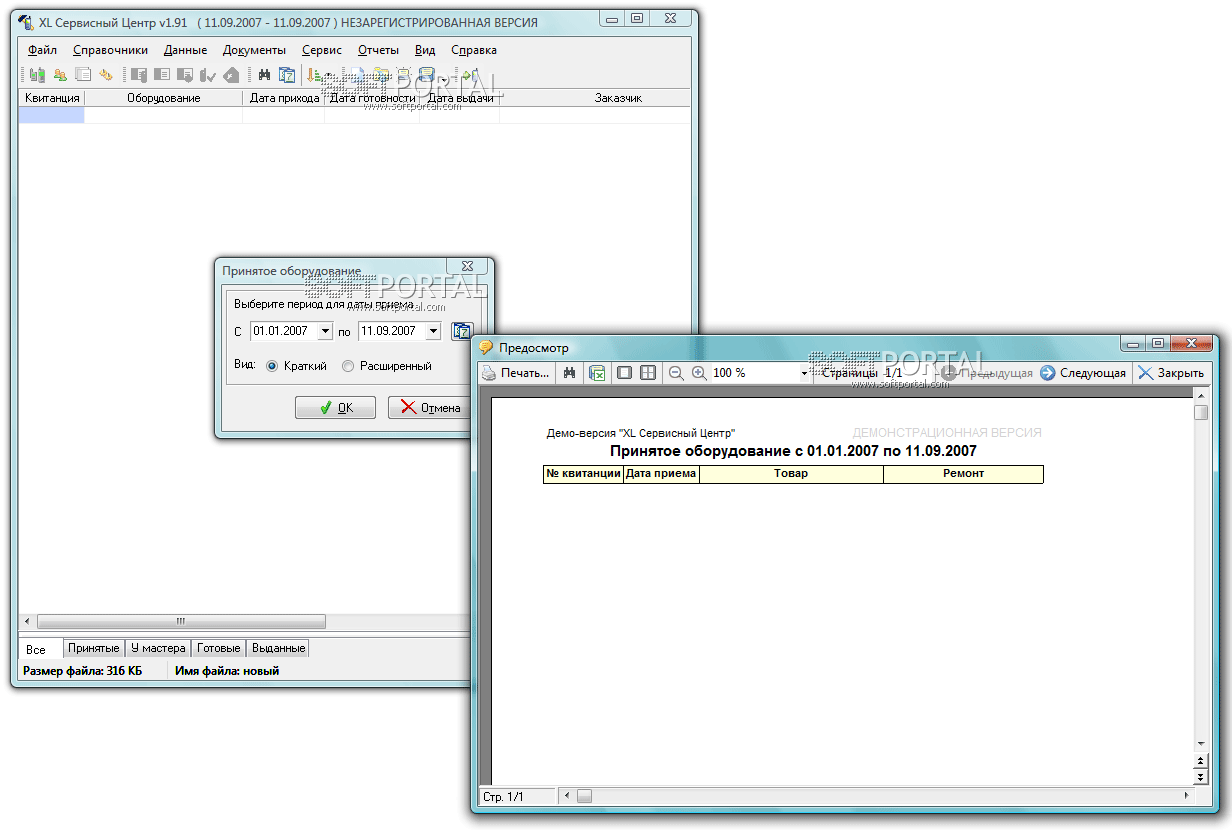Click the grayed phone-with-checkmark toolbar icon

point(208,74)
